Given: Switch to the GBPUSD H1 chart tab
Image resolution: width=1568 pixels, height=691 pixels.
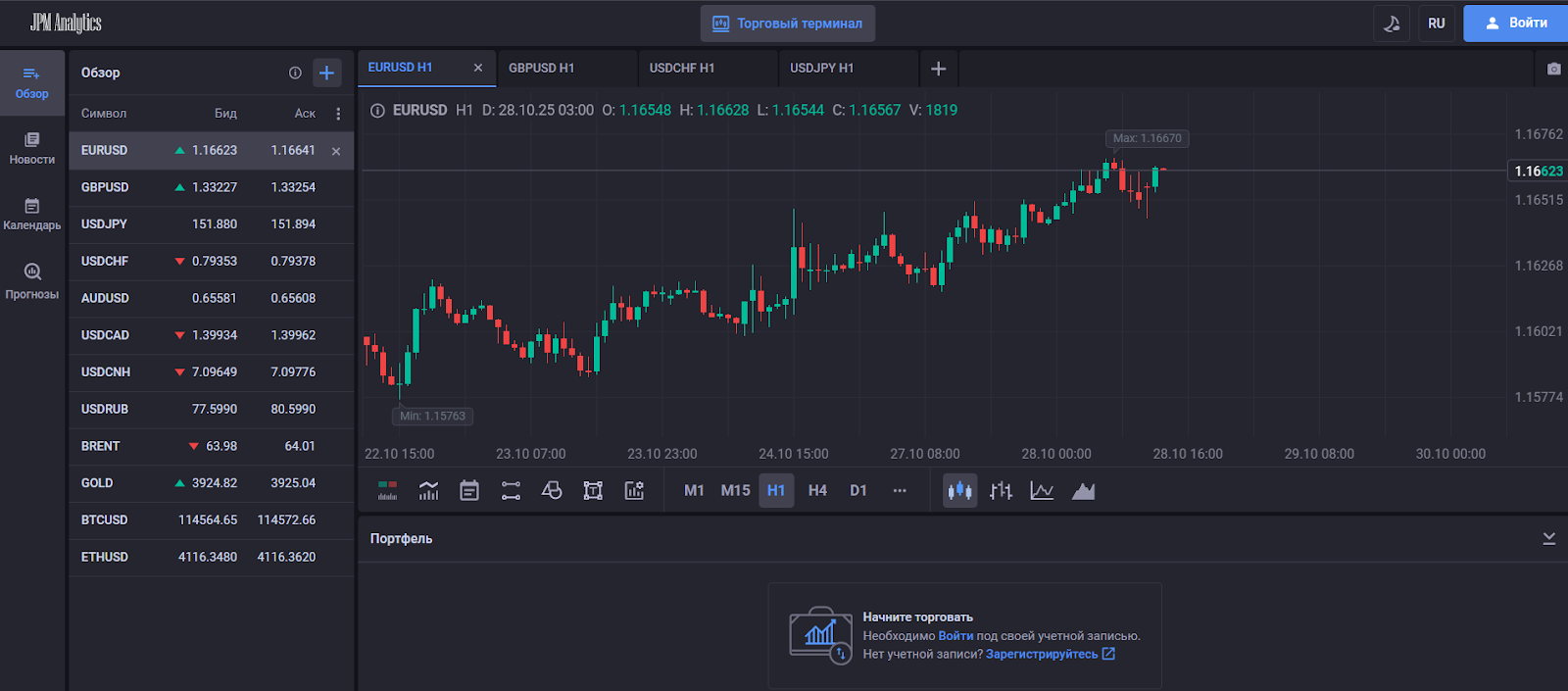Looking at the screenshot, I should pos(542,68).
